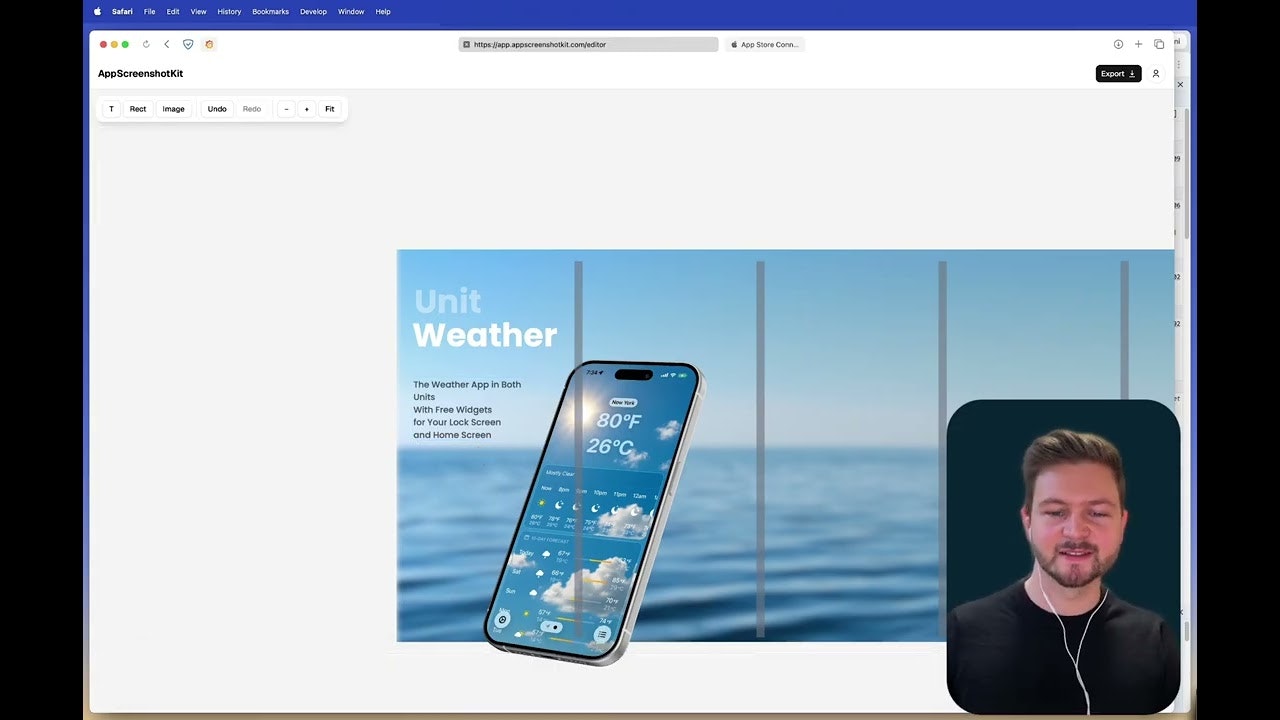1280x720 pixels.
Task: Click the URL address field
Action: pos(589,44)
